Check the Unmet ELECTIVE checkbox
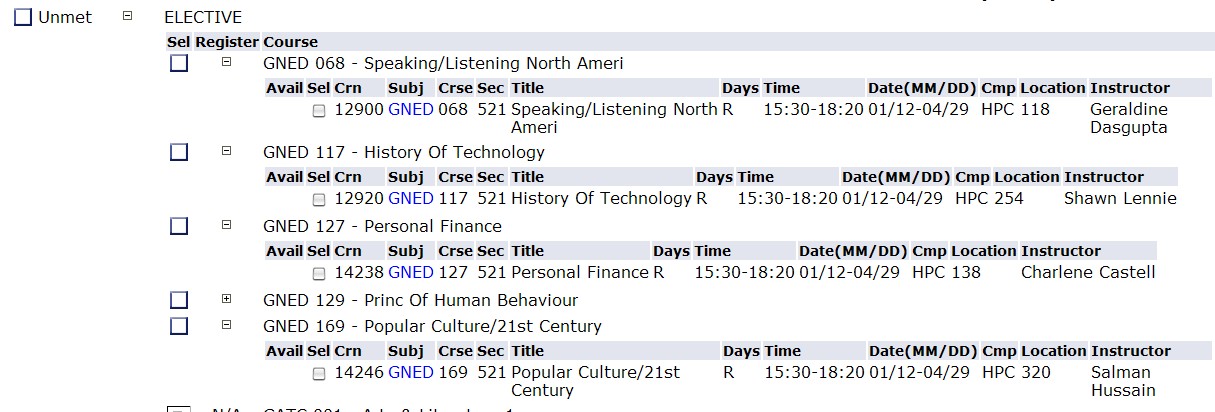The image size is (1215, 412). point(22,18)
